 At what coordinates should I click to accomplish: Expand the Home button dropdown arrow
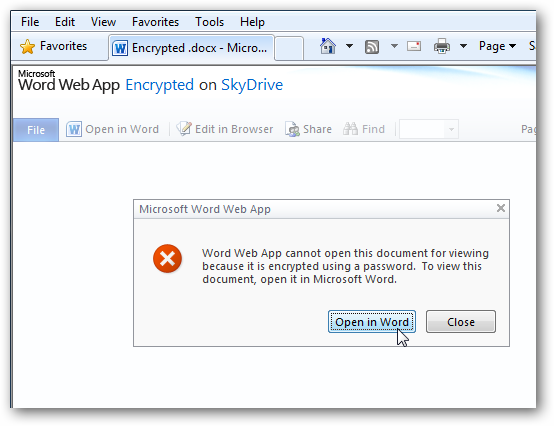349,46
